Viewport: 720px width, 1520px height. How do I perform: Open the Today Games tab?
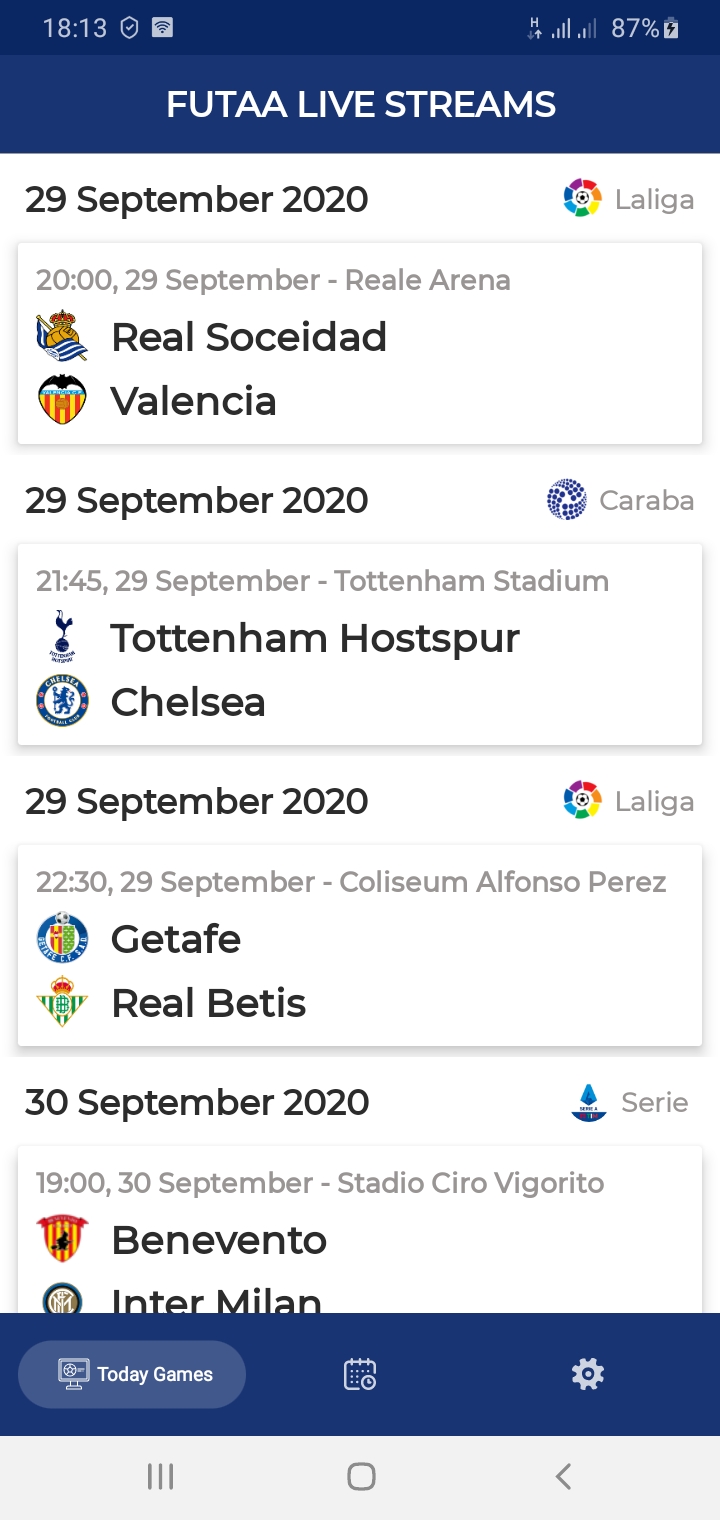coord(132,1374)
